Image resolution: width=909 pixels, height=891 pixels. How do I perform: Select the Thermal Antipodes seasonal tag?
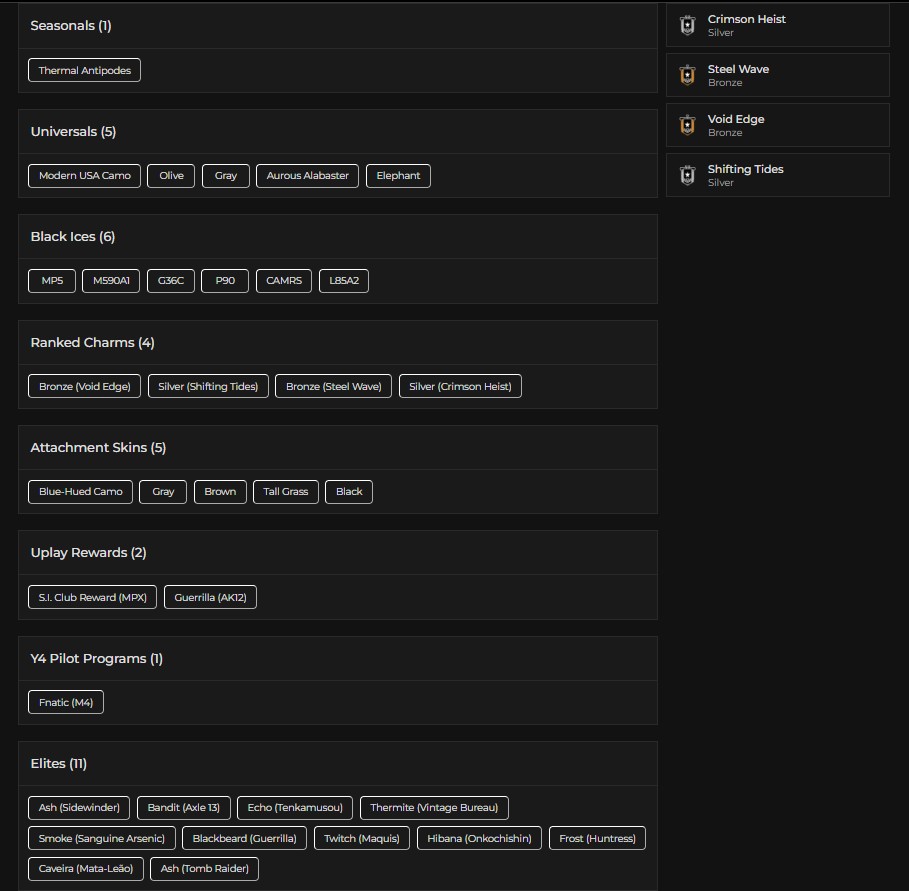[x=85, y=70]
